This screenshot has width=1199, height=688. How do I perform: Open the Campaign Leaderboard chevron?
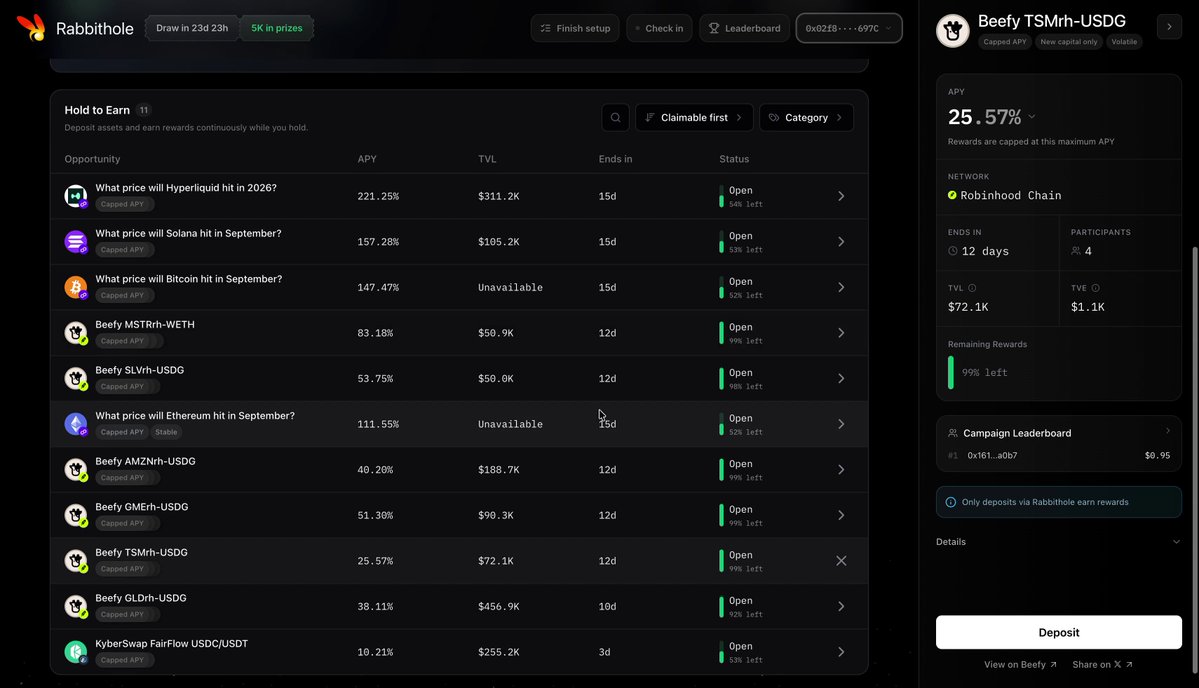[1168, 431]
